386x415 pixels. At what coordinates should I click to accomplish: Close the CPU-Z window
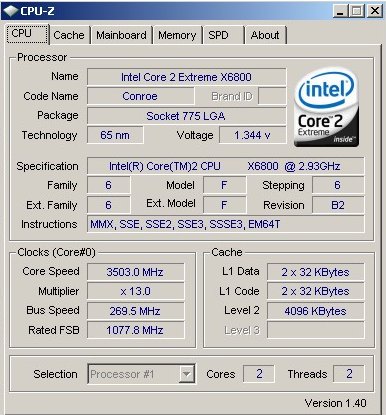click(375, 11)
